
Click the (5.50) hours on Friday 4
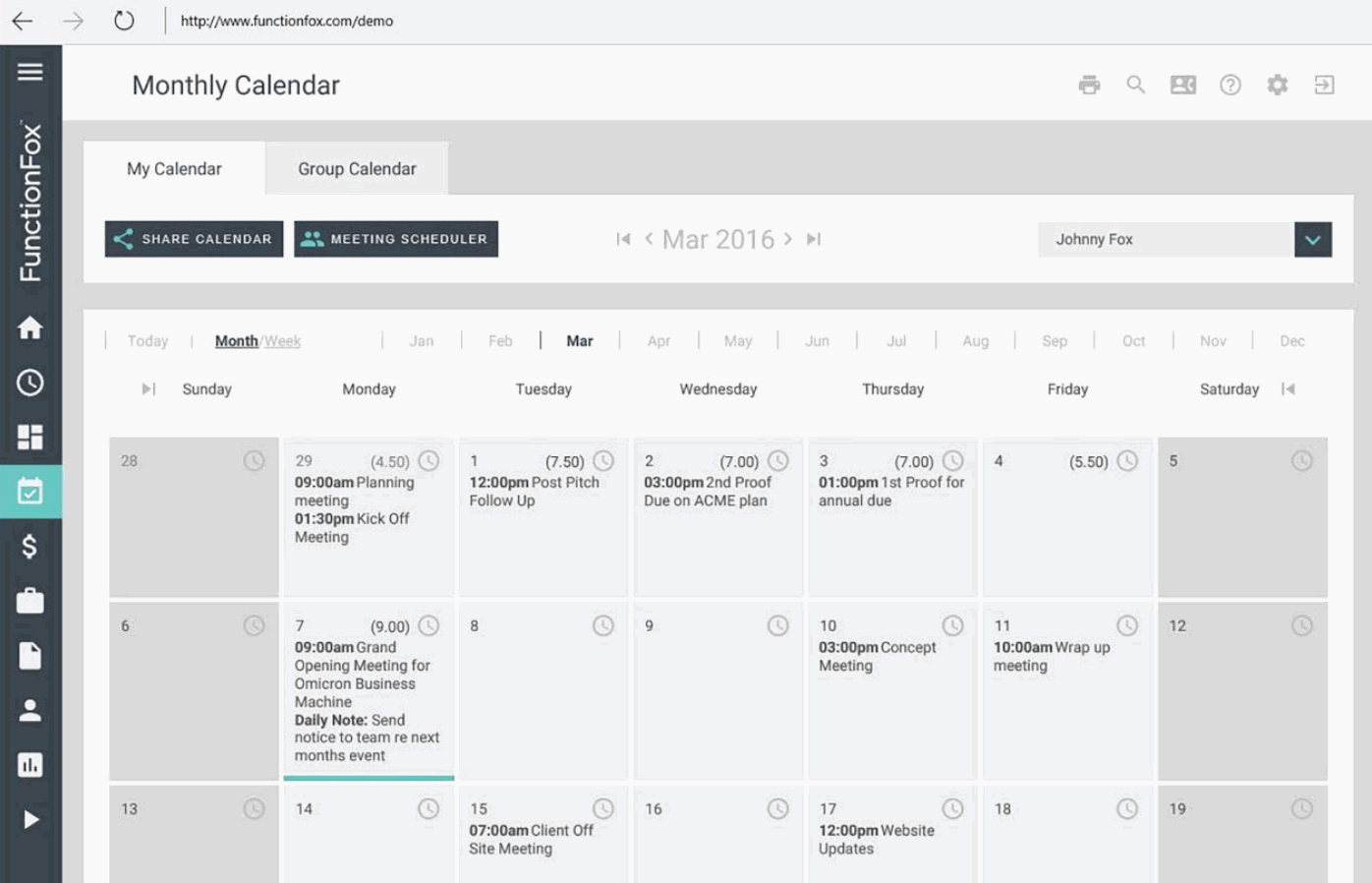pos(1089,461)
